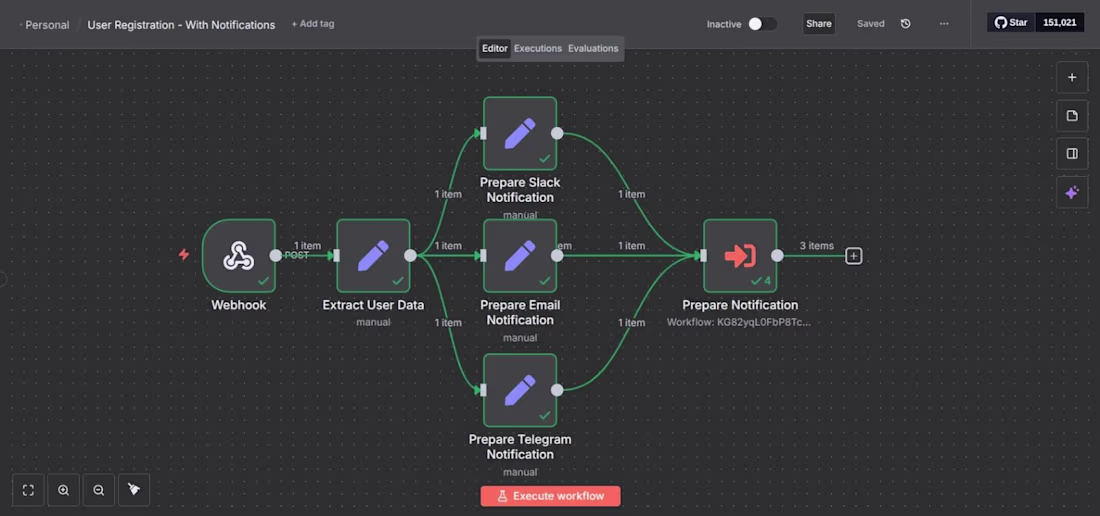Add a sticky note to canvas
1100x516 pixels.
point(1072,116)
